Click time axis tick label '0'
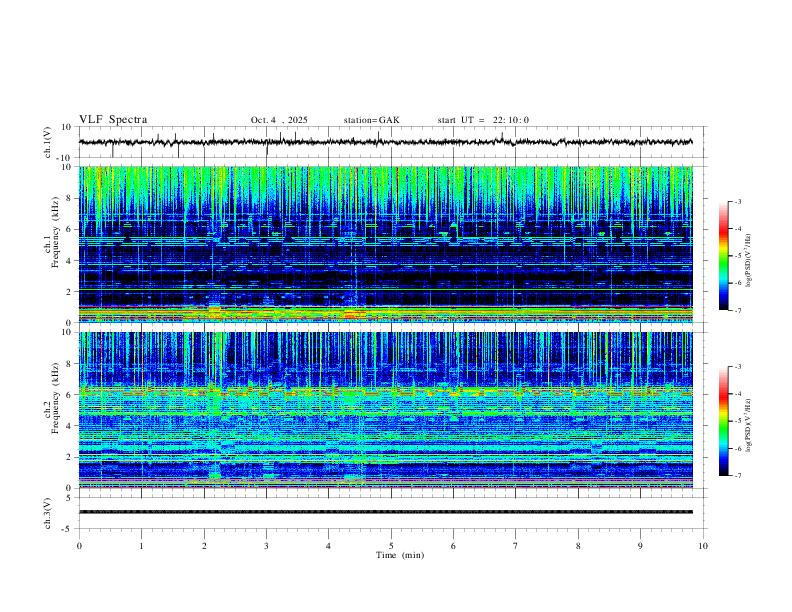 click(x=79, y=546)
